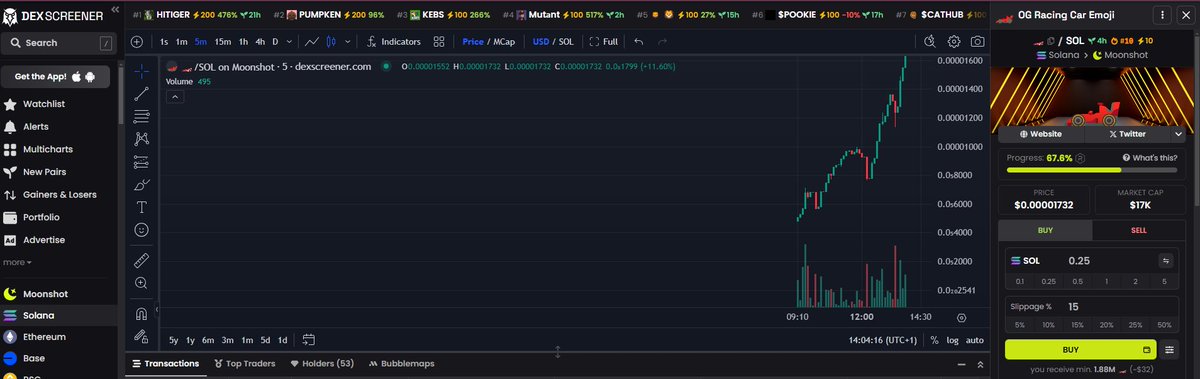The width and height of the screenshot is (1200, 379).
Task: Set chart range to 5y
Action: 174,340
